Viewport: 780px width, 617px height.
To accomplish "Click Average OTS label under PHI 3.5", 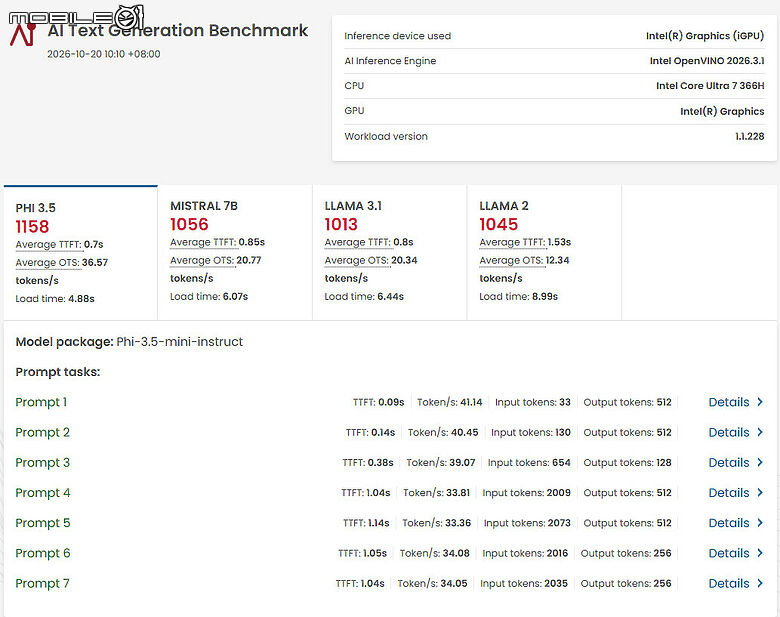I will tap(47, 263).
